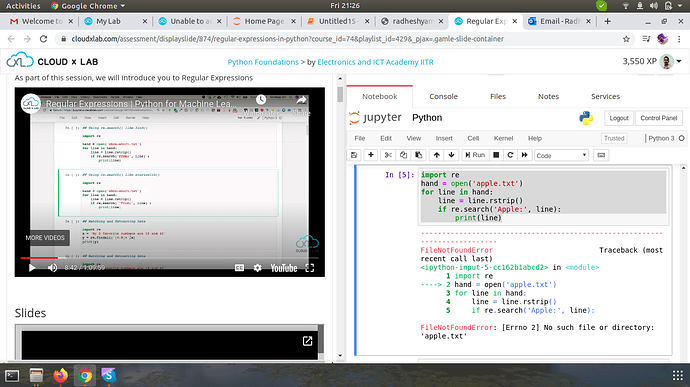This screenshot has height=387, width=690.
Task: Click inside the code cell In [5]
Action: 543,196
